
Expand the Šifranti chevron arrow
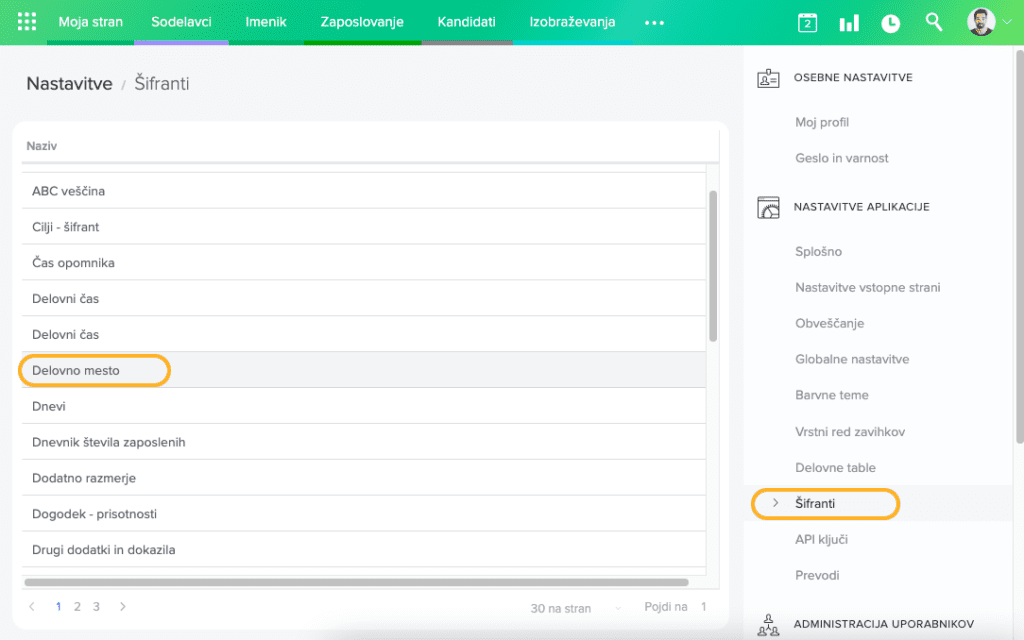pos(776,503)
